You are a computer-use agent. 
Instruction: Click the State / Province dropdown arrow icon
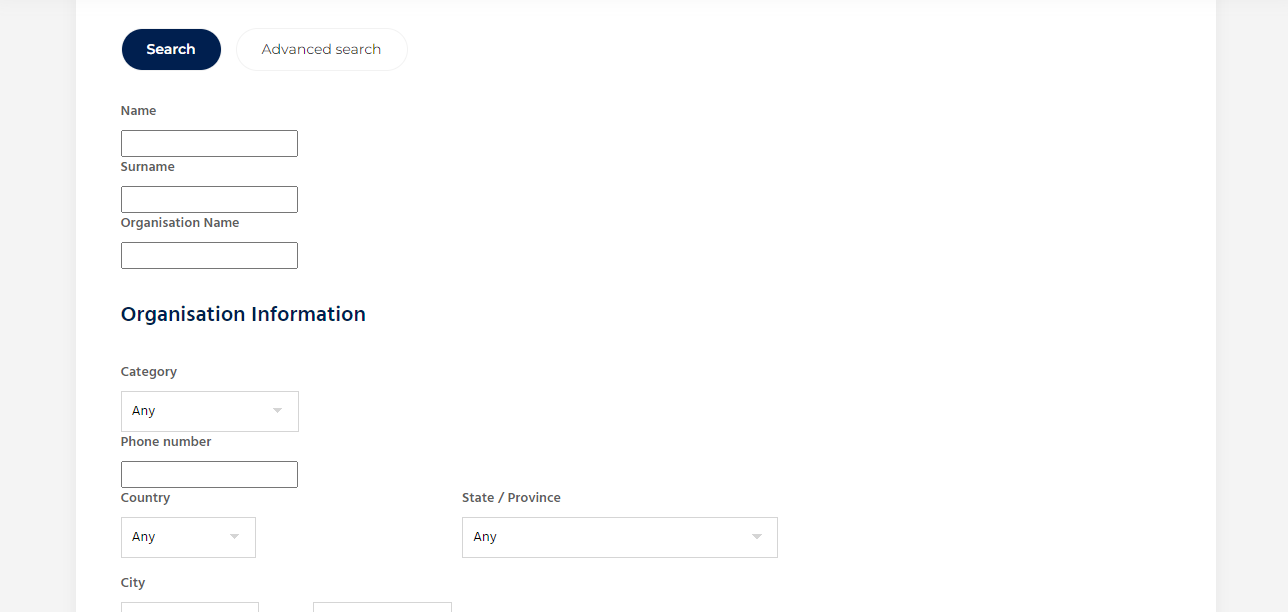click(x=756, y=537)
